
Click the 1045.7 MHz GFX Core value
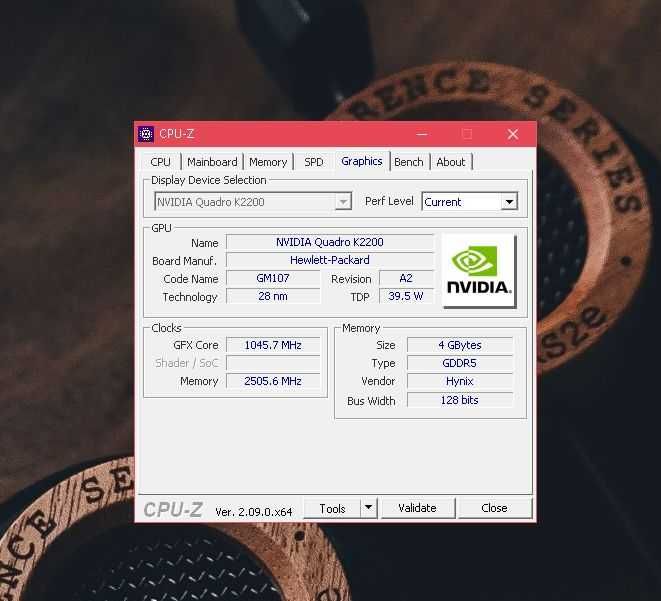[273, 345]
